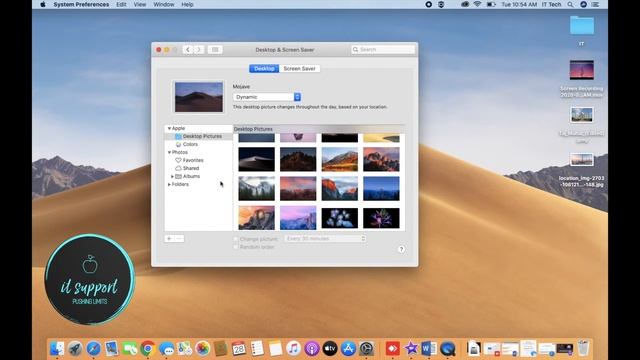Open Notes icon in the Dock
640x360 pixels.
(x=276, y=349)
